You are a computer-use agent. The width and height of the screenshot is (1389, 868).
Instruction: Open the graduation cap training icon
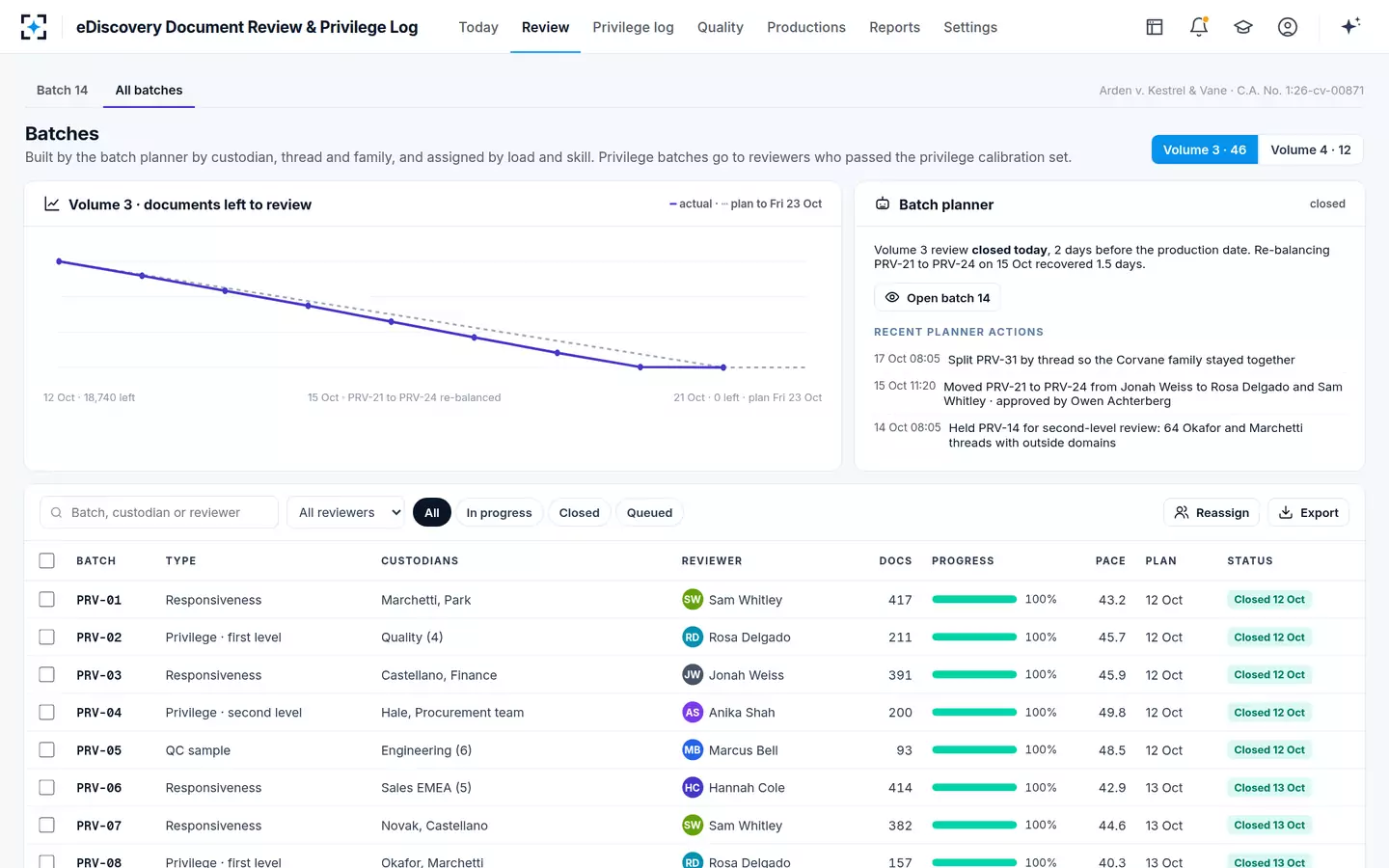(1243, 27)
